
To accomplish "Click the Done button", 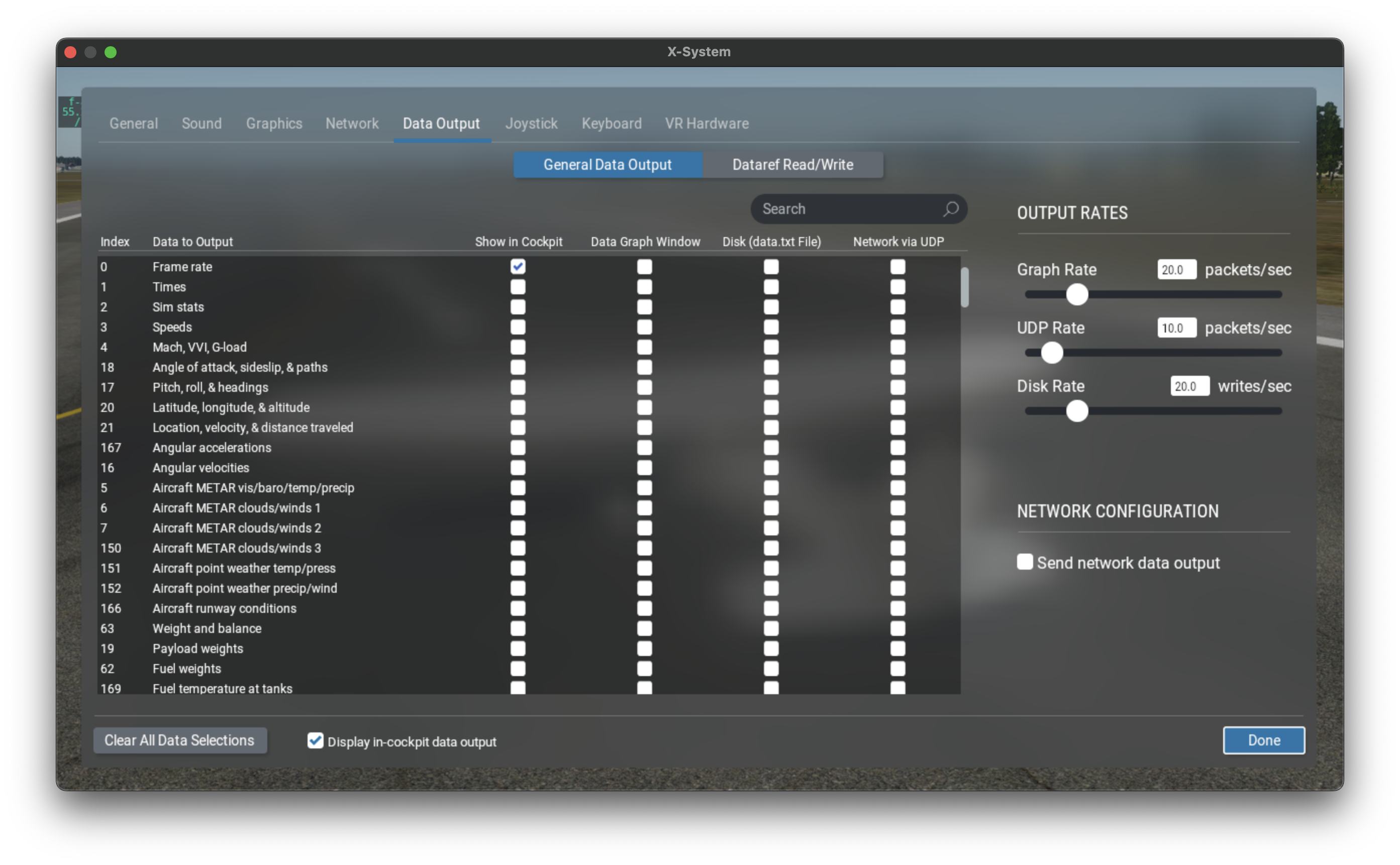I will pos(1263,740).
